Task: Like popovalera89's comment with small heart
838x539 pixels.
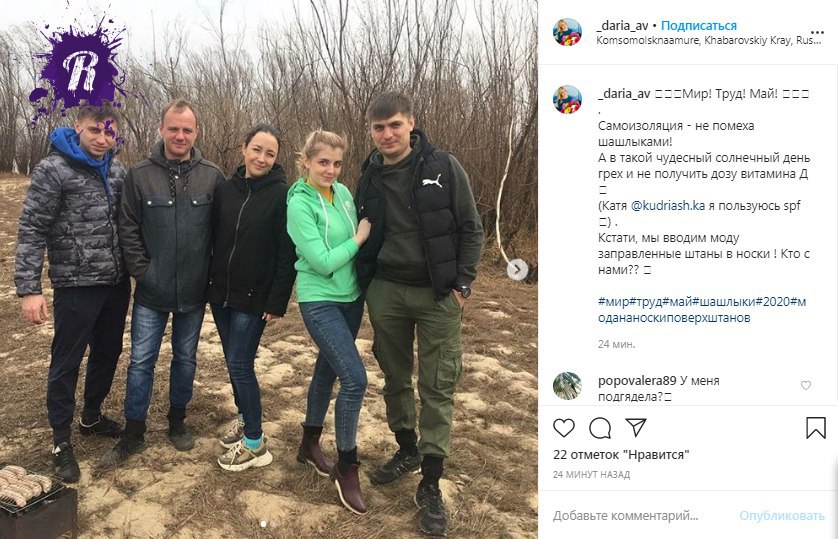Action: click(x=805, y=385)
